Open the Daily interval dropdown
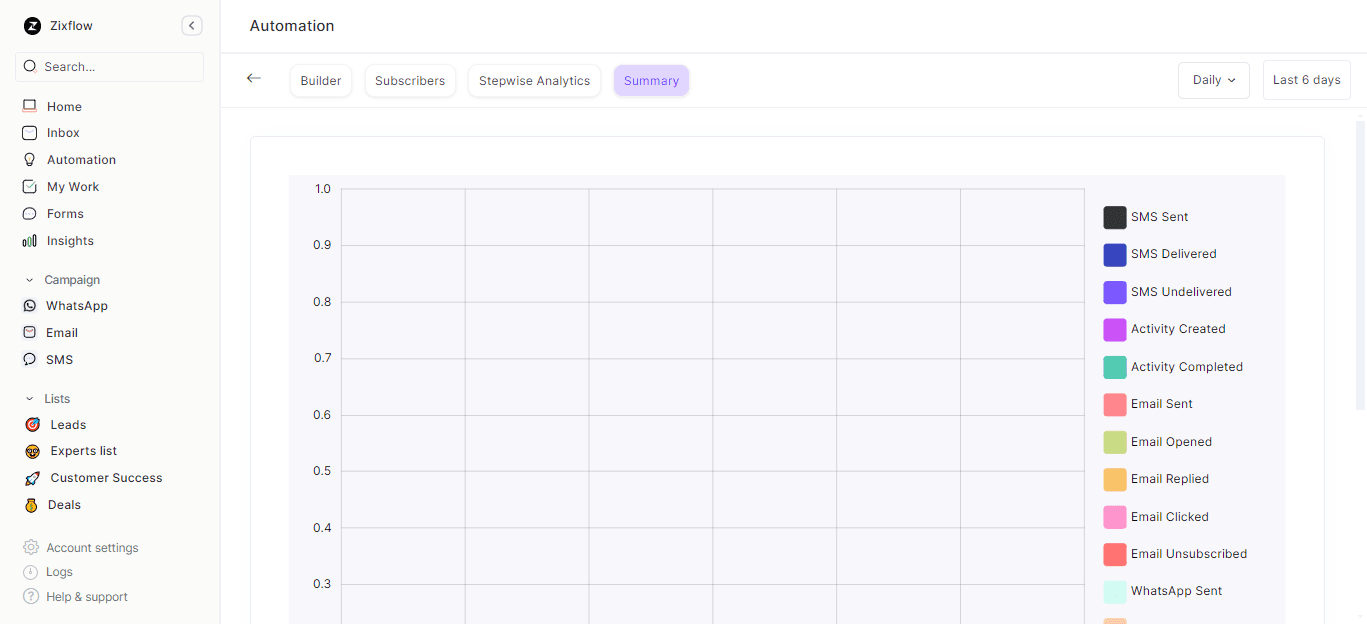Image resolution: width=1367 pixels, height=624 pixels. pos(1213,80)
